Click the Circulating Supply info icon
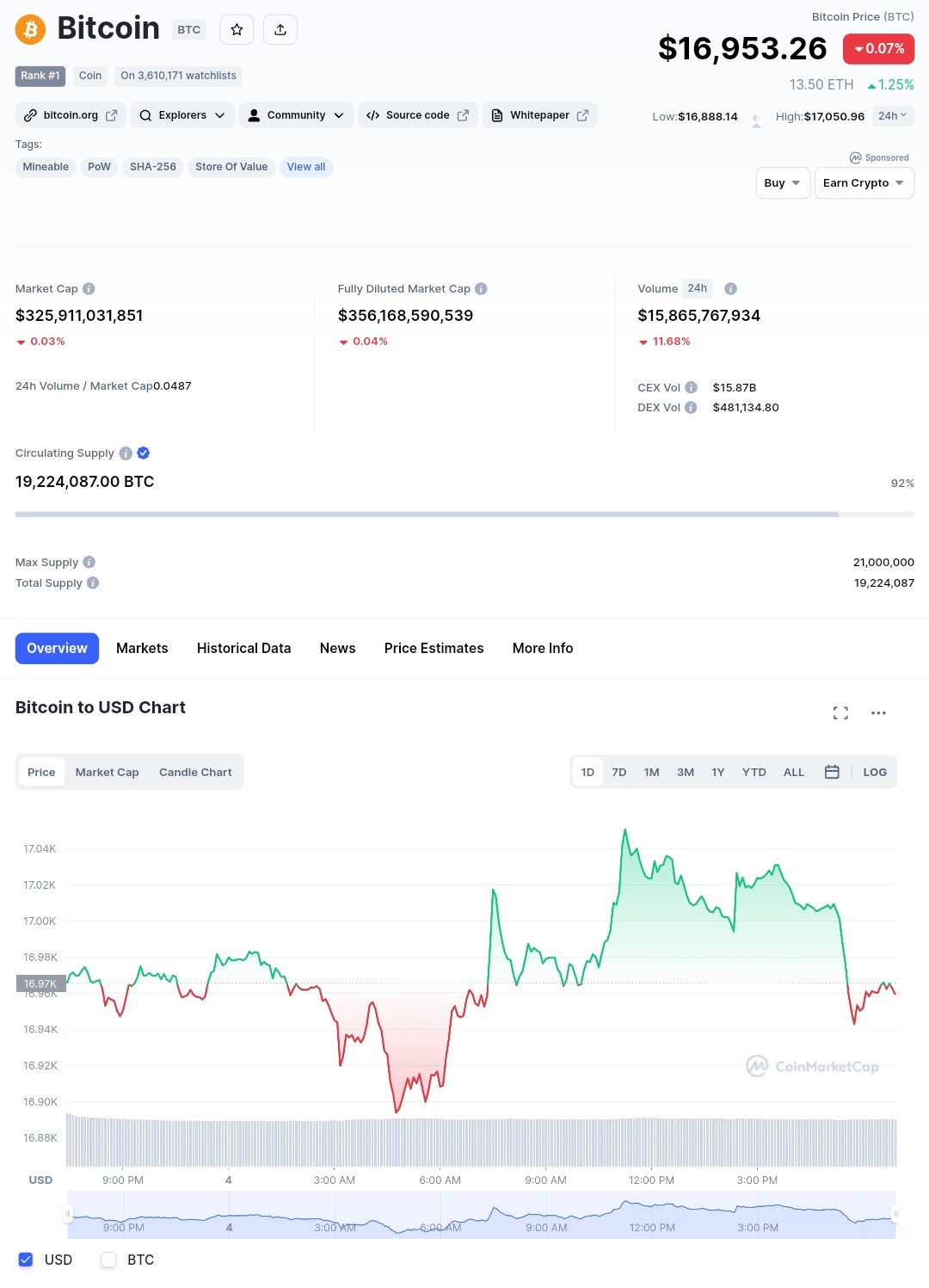The image size is (929, 1288). pos(126,453)
